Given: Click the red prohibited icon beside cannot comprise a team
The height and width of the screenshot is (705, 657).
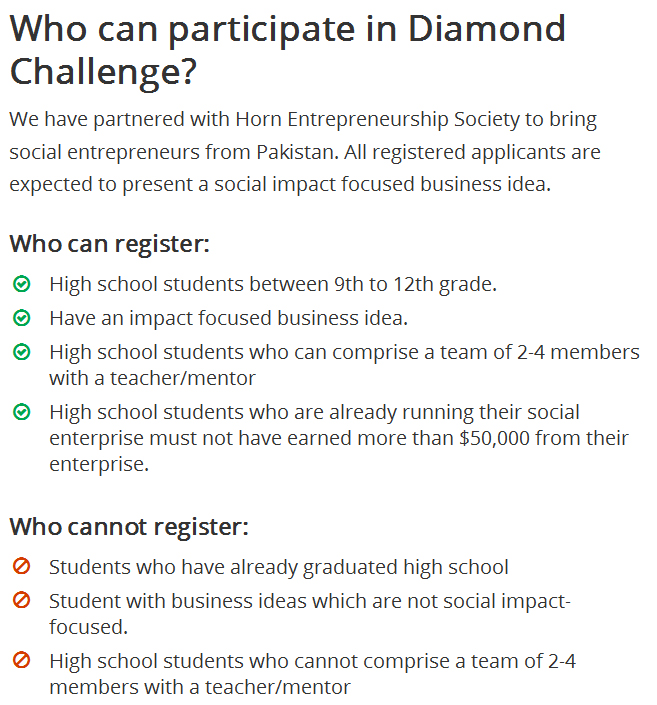Looking at the screenshot, I should (22, 661).
